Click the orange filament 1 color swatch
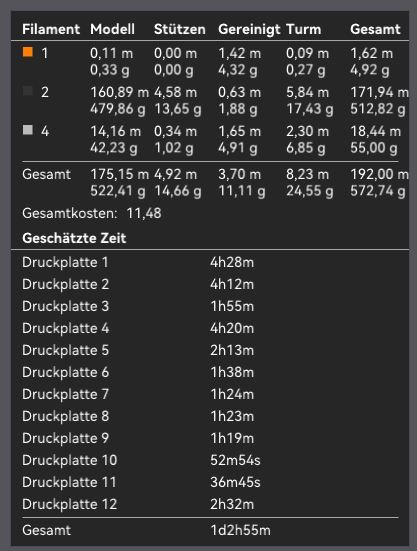 pos(28,52)
